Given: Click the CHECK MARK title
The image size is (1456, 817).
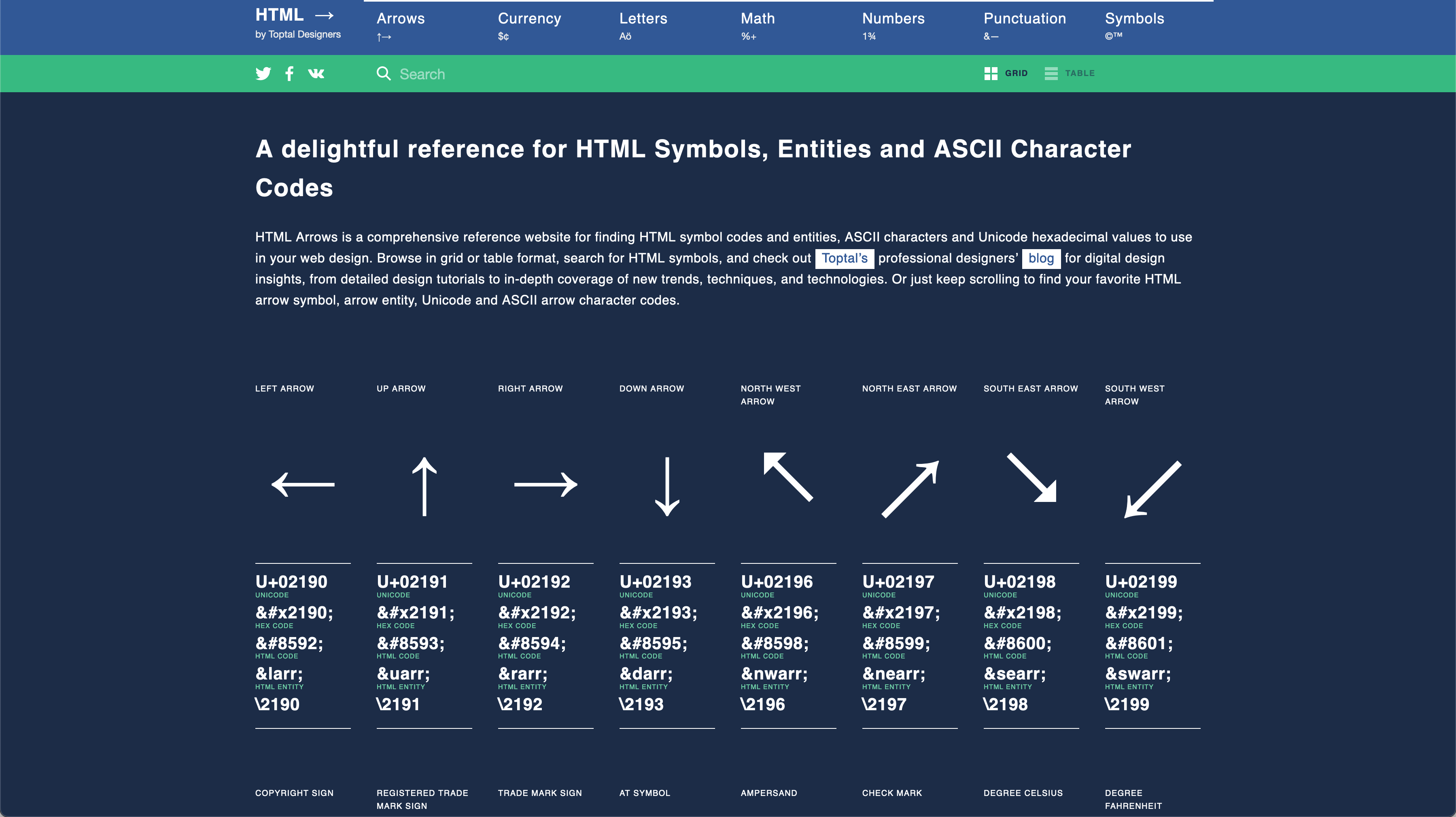Looking at the screenshot, I should 892,793.
